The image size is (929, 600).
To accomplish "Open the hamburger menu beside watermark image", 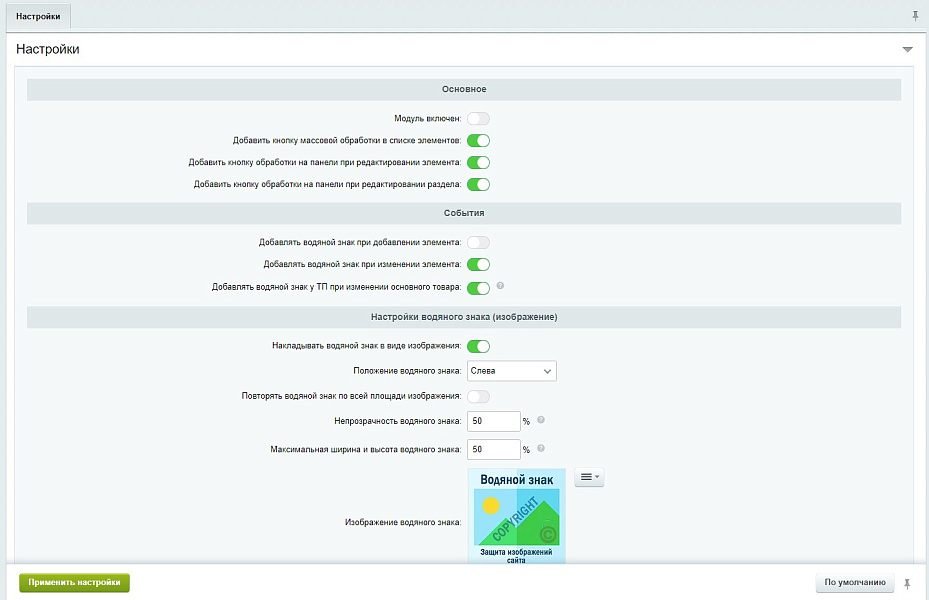I will [x=589, y=478].
